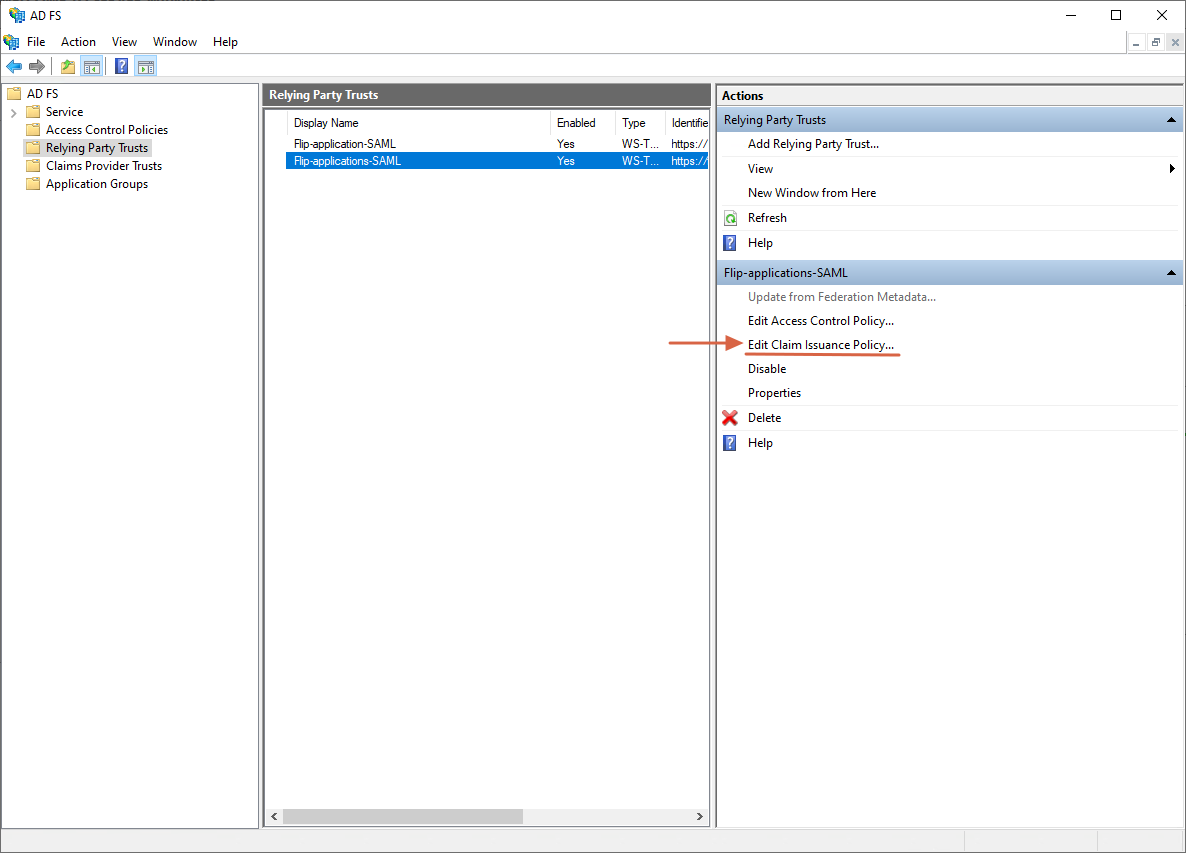Open the View submenu arrow in Actions
The height and width of the screenshot is (853, 1186).
(1172, 169)
